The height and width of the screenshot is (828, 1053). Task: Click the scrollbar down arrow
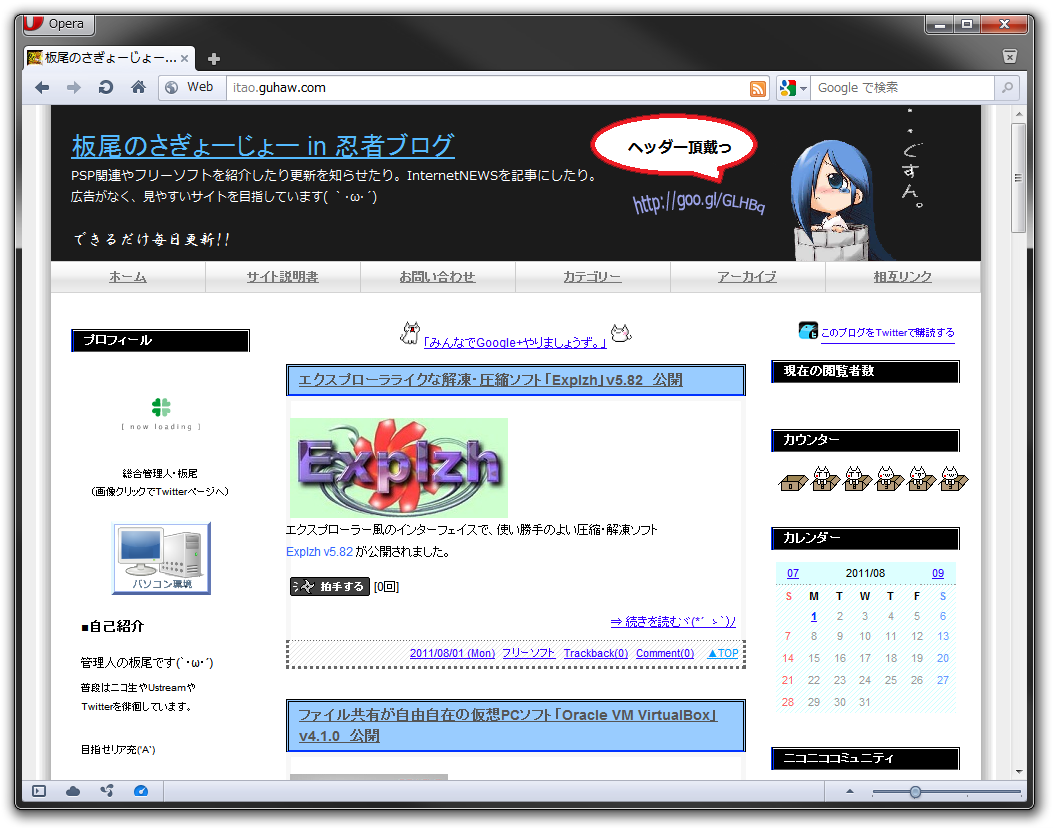[x=1019, y=772]
